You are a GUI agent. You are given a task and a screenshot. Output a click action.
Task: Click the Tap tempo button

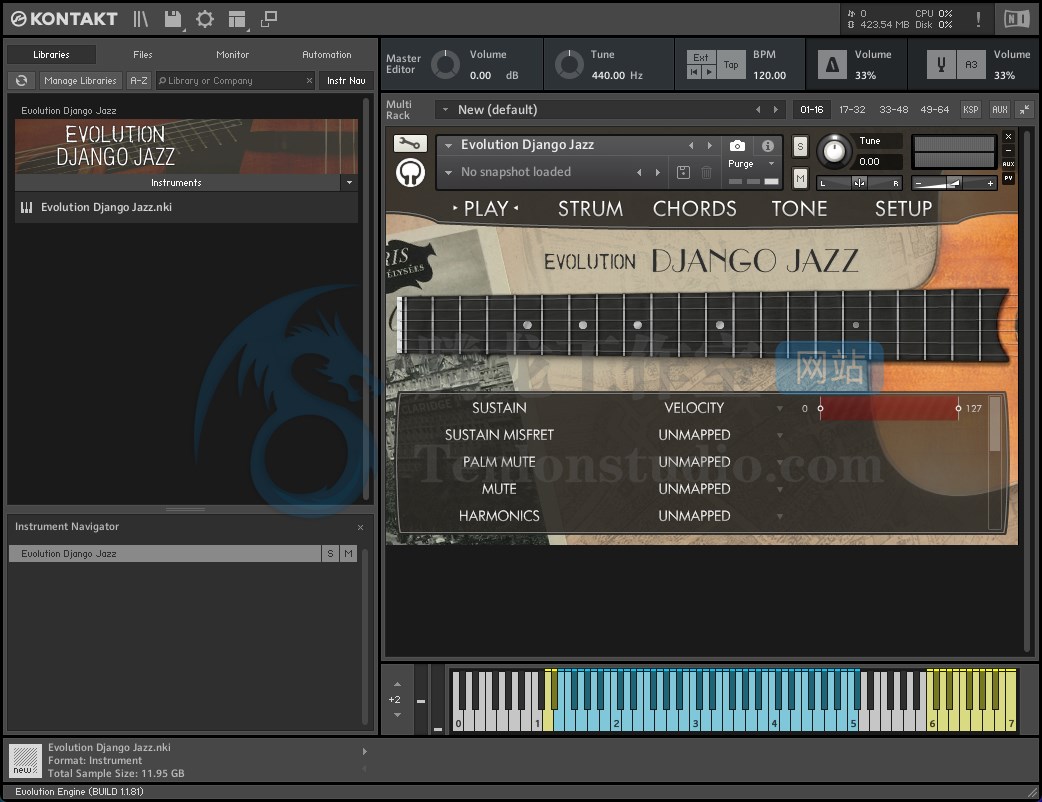(731, 64)
